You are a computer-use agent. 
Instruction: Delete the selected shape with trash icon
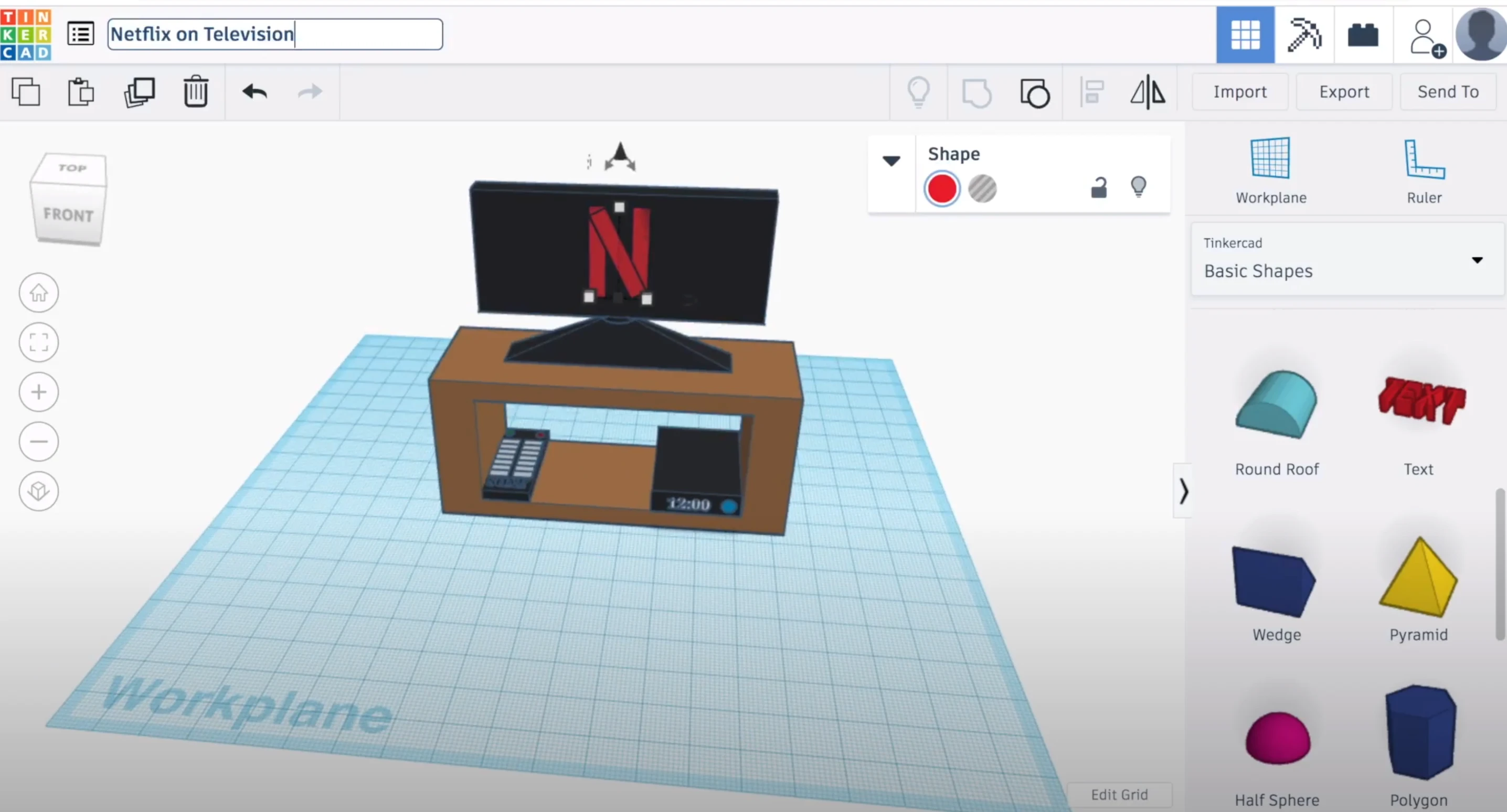(x=195, y=92)
